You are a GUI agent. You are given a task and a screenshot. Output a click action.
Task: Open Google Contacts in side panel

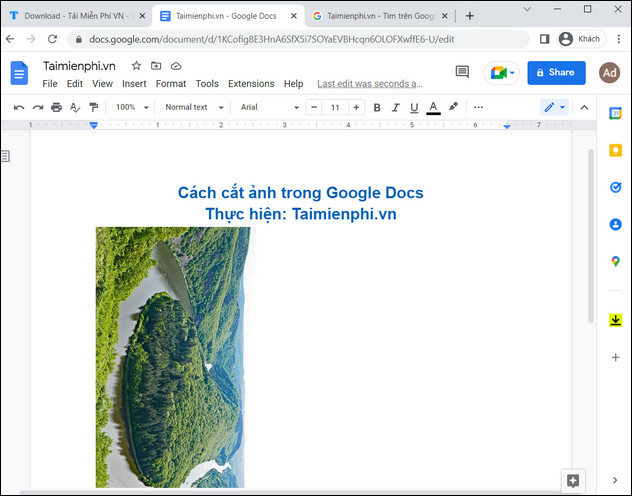[615, 224]
